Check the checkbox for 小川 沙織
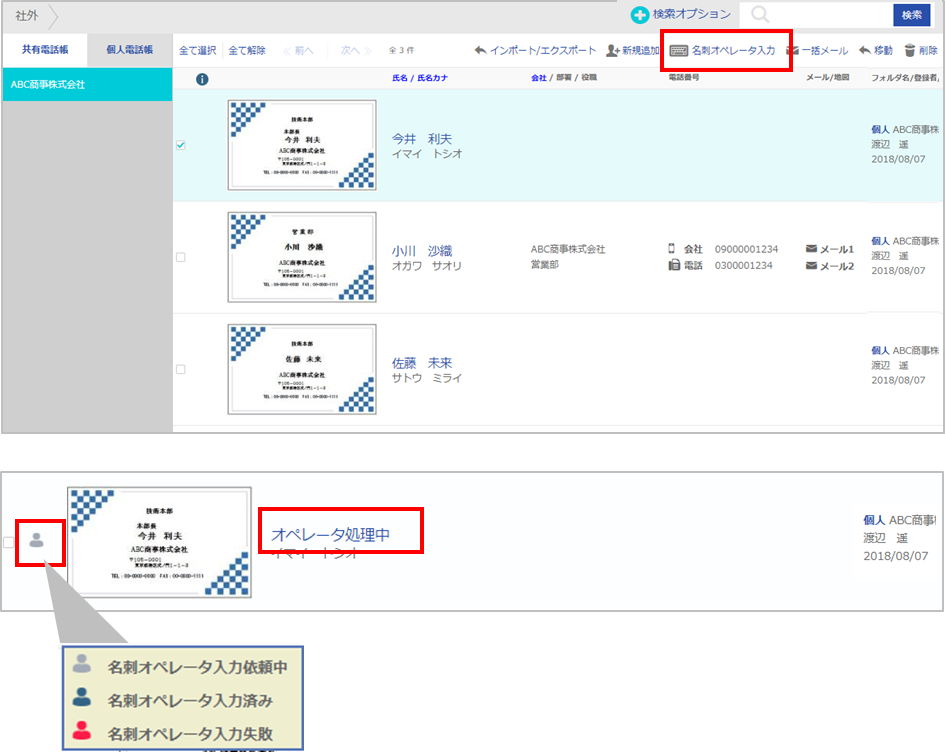Image resolution: width=945 pixels, height=752 pixels. (x=180, y=257)
